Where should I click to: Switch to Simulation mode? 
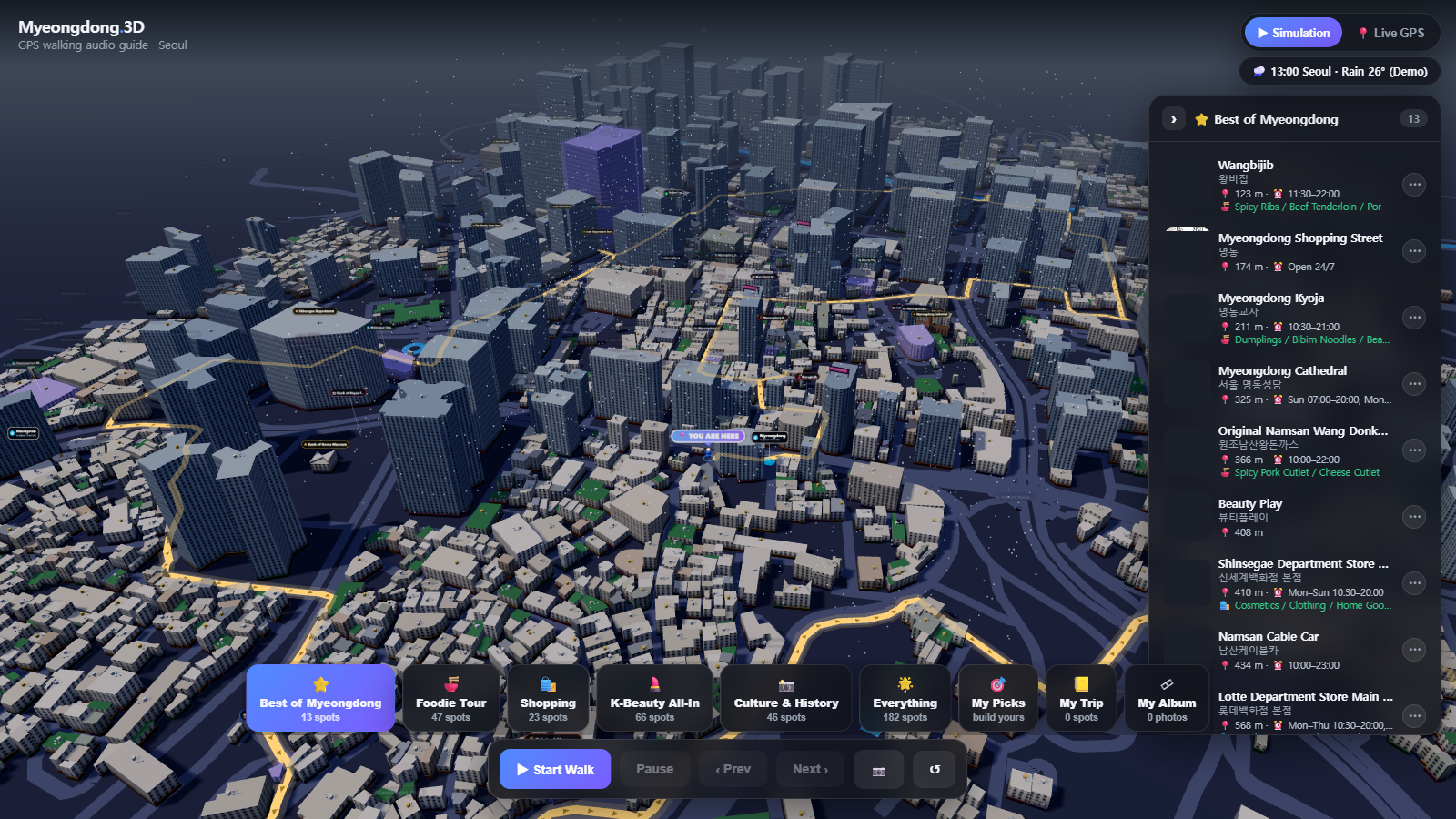tap(1293, 33)
